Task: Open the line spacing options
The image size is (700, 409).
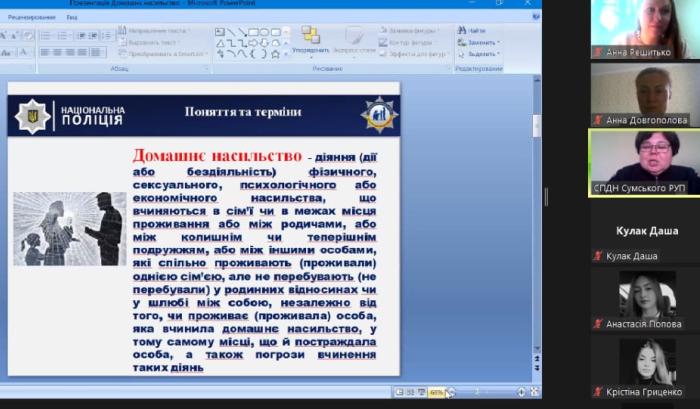Action: pos(107,36)
